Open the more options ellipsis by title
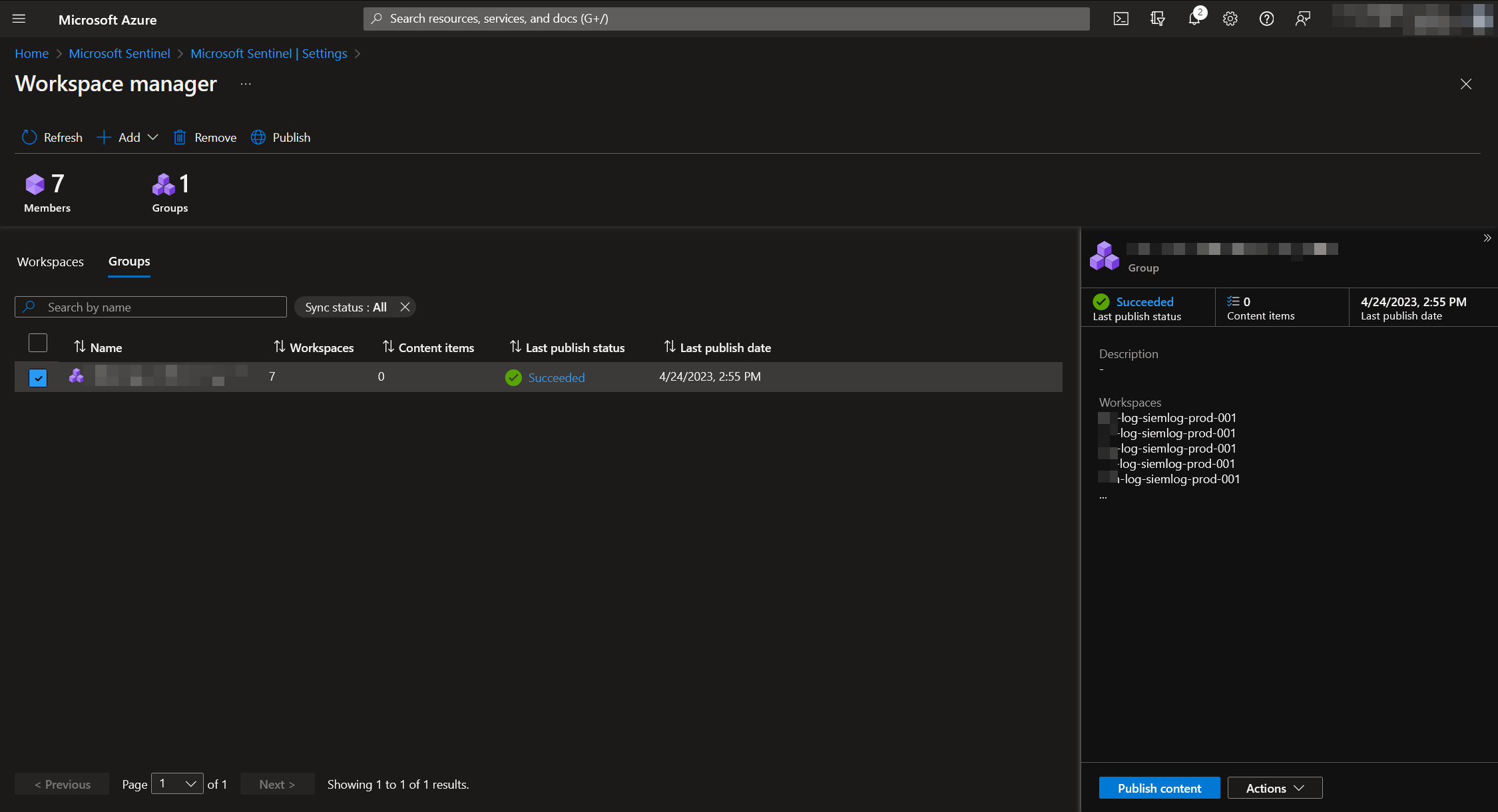This screenshot has width=1498, height=812. [x=246, y=84]
